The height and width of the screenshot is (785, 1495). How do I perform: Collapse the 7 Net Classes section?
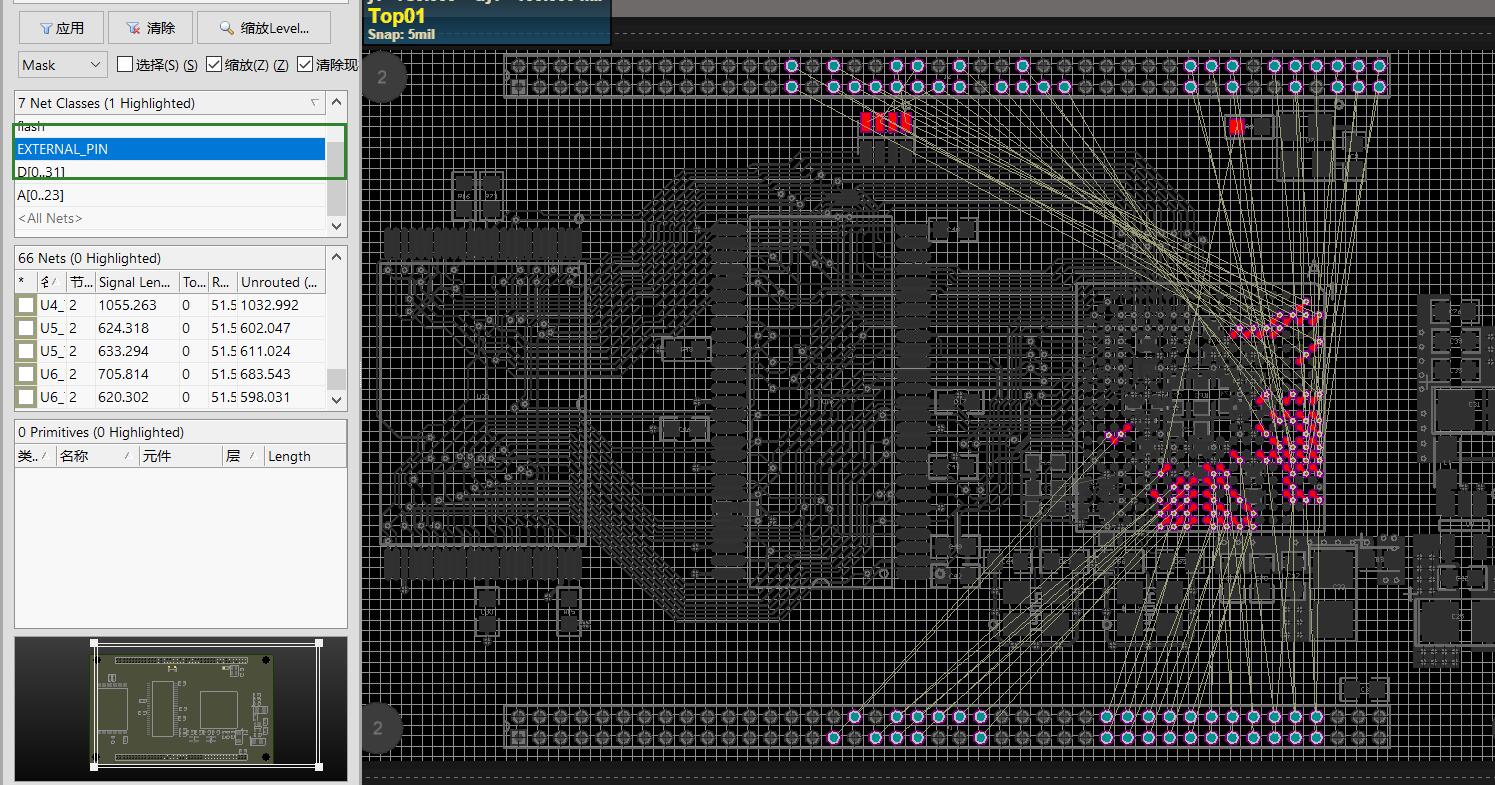(337, 101)
